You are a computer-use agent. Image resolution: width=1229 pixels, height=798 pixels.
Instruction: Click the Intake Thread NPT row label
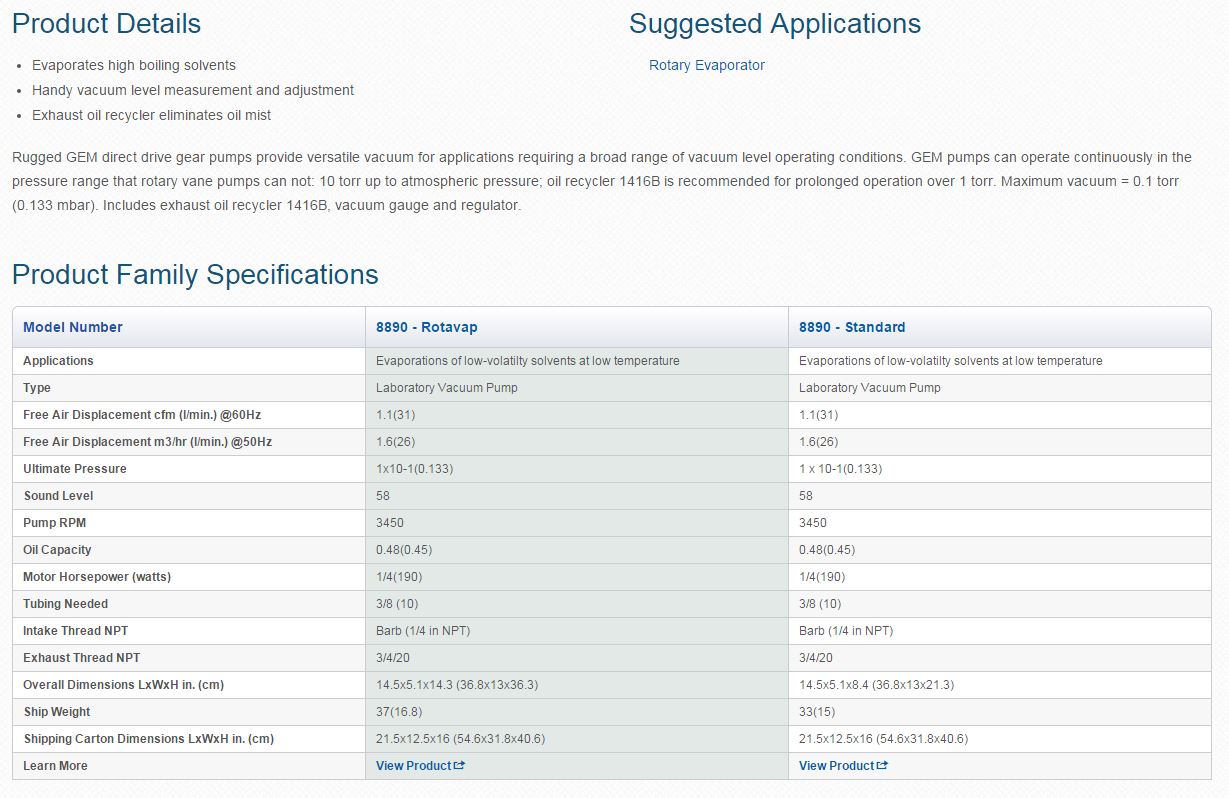76,631
